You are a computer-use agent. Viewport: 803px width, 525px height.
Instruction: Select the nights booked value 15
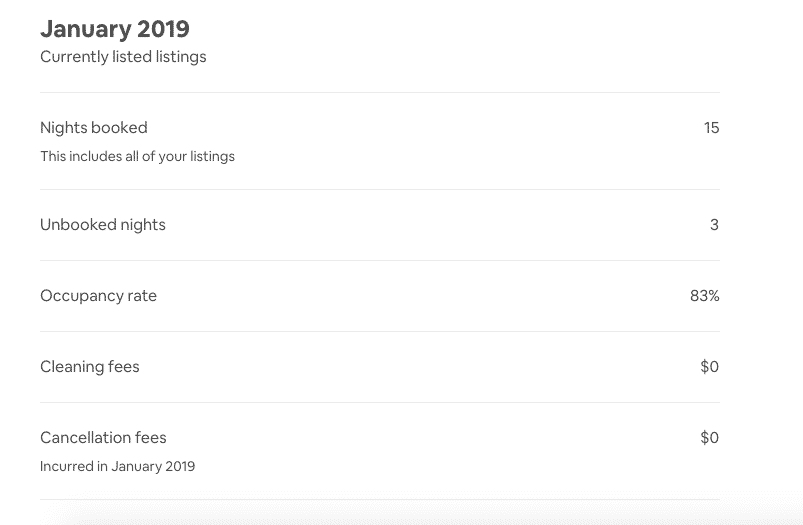pyautogui.click(x=711, y=128)
